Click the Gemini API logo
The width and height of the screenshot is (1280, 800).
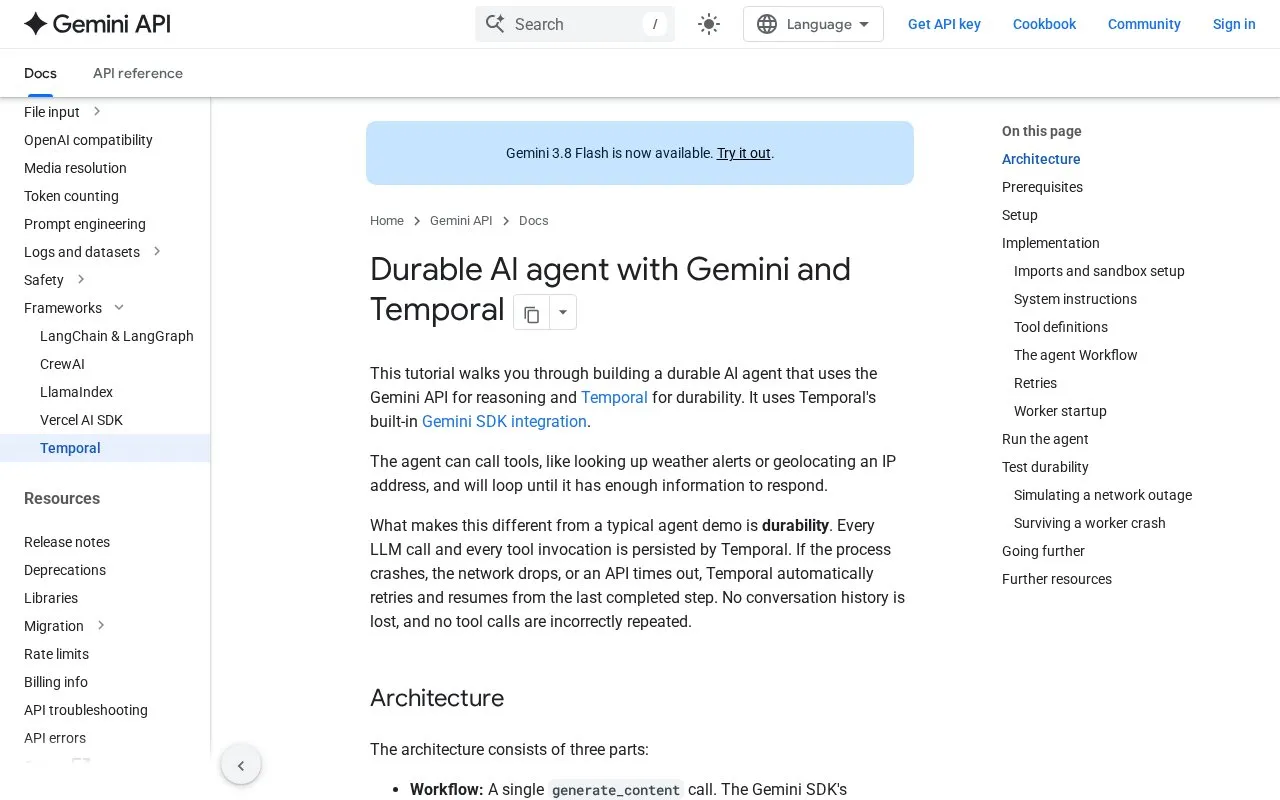[x=97, y=24]
